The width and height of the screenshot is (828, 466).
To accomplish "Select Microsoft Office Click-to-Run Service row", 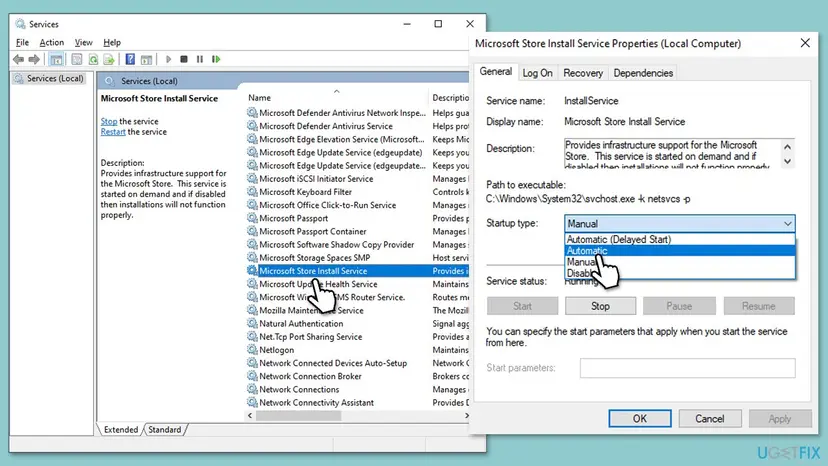I will [357, 205].
